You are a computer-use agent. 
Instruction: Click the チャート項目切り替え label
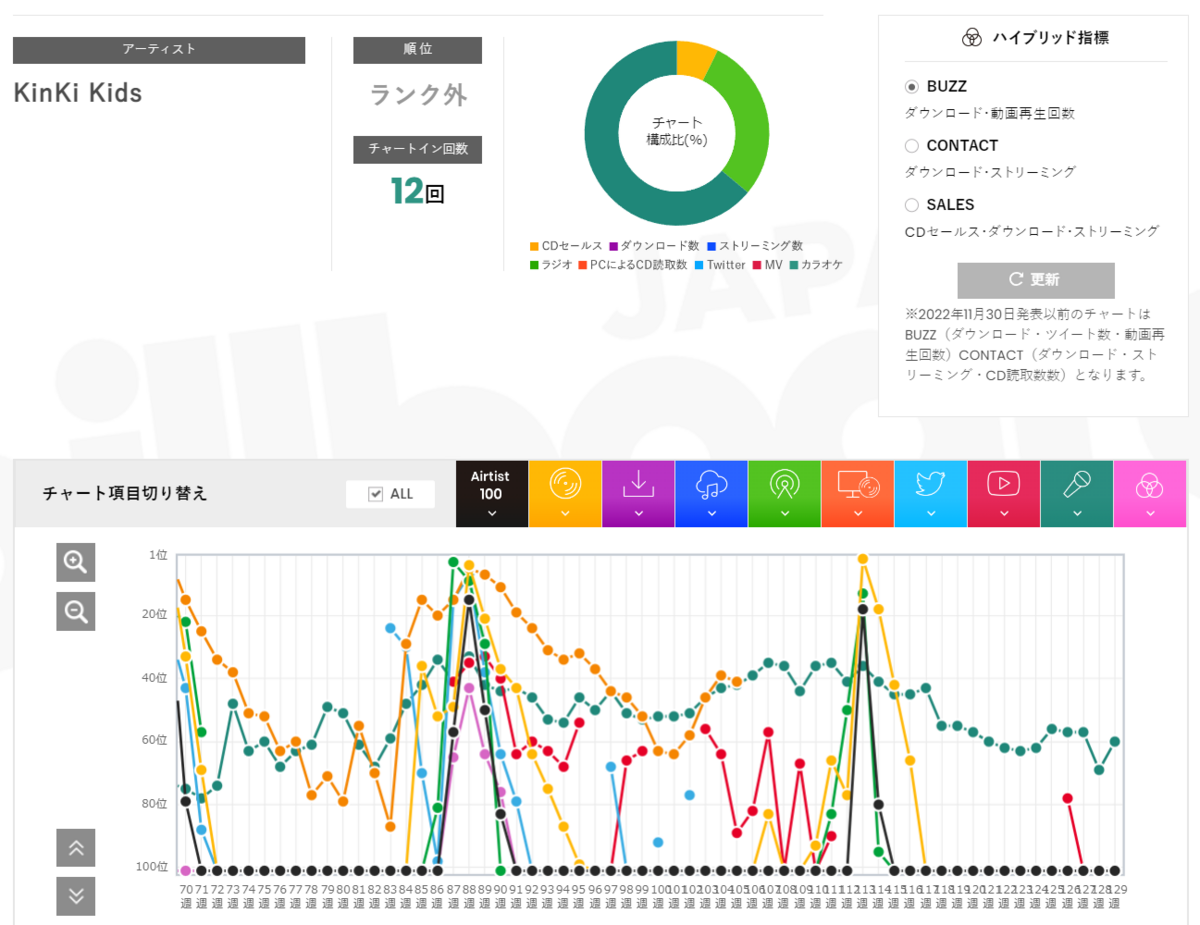[x=125, y=493]
